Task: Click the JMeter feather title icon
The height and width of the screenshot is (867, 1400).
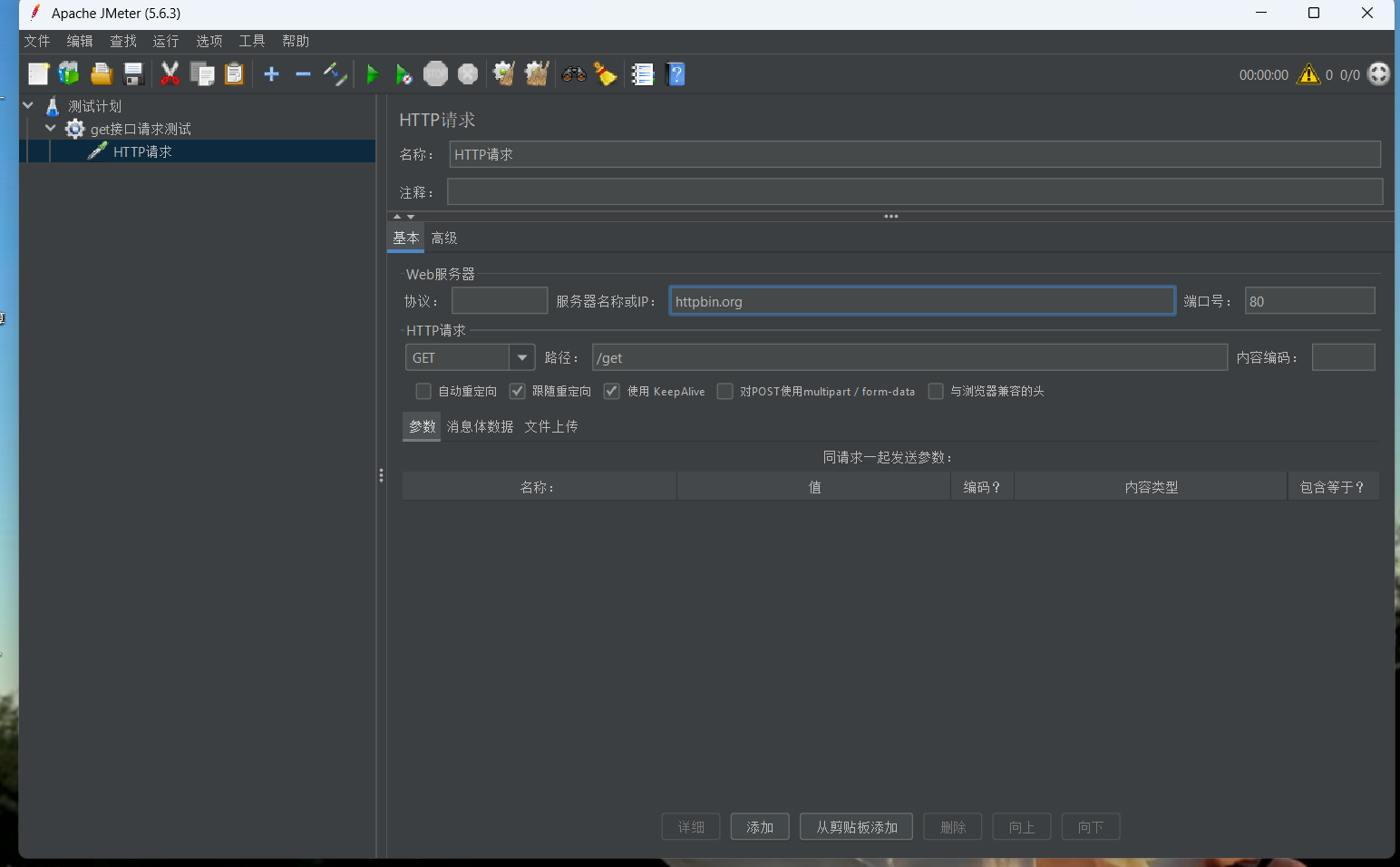Action: pos(34,13)
